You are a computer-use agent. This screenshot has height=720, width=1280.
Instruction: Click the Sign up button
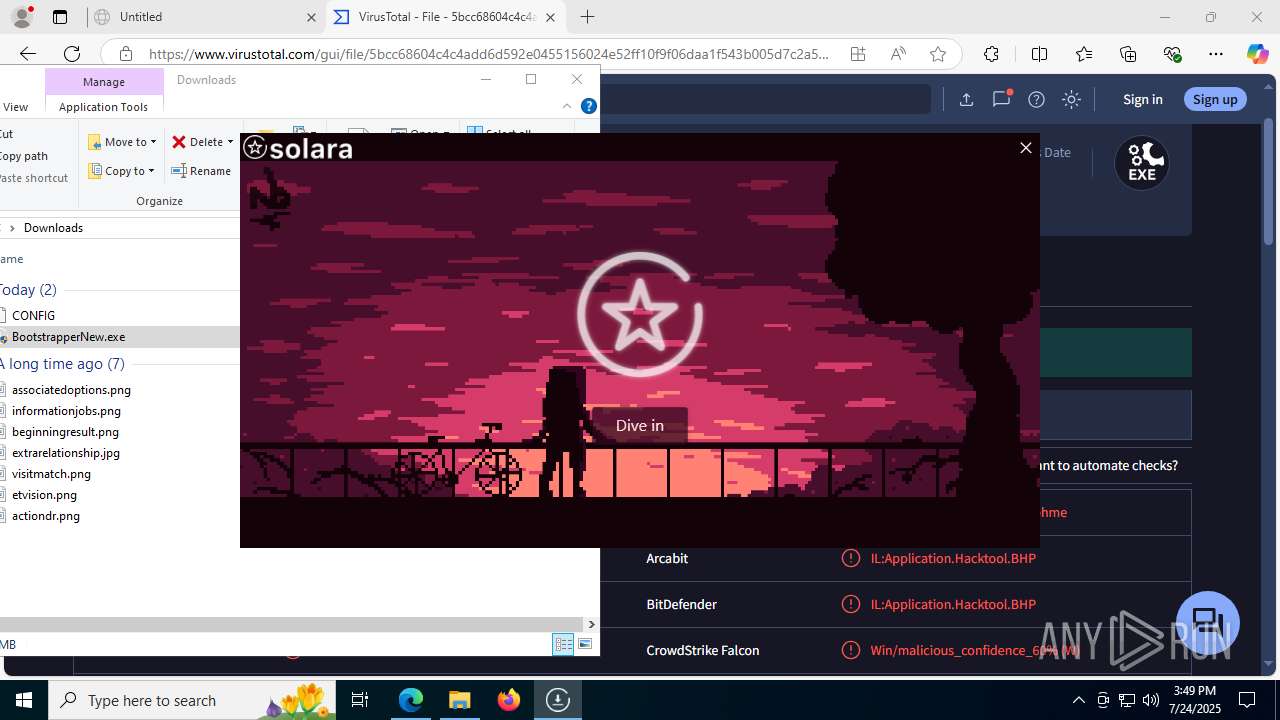click(1215, 99)
